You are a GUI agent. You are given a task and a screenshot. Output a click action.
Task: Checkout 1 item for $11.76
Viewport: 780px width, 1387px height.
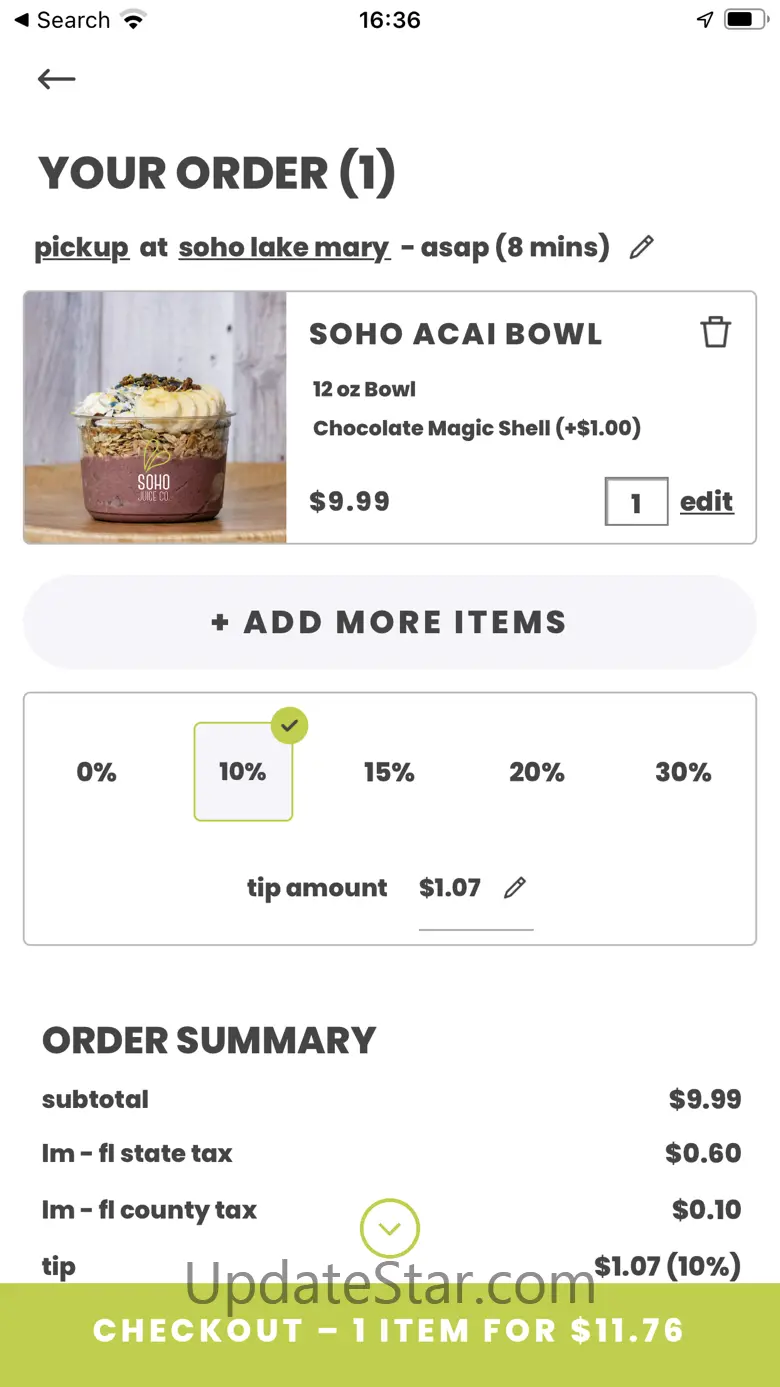[x=390, y=1331]
